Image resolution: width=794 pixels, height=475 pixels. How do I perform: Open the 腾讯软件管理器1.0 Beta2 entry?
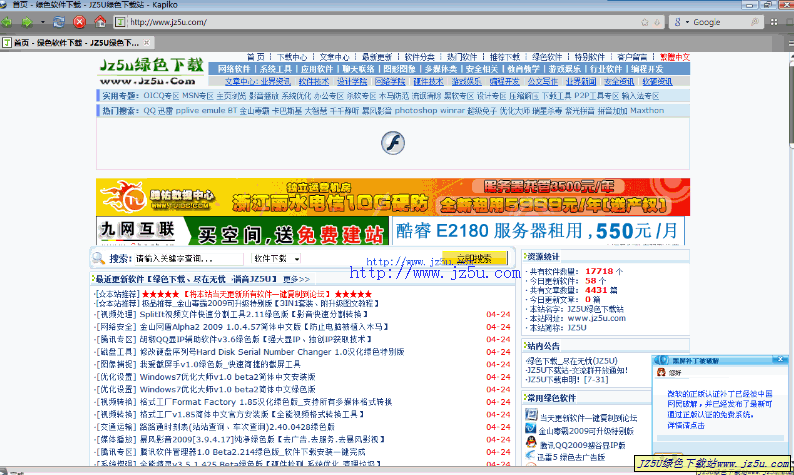(x=252, y=452)
